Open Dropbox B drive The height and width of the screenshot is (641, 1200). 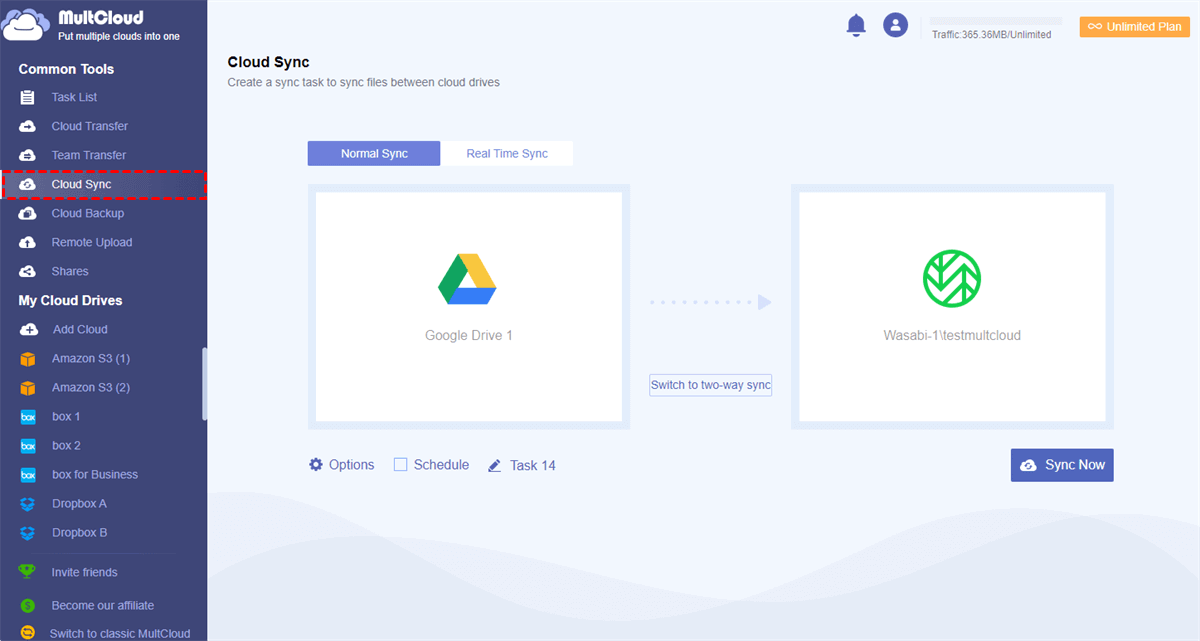(79, 532)
